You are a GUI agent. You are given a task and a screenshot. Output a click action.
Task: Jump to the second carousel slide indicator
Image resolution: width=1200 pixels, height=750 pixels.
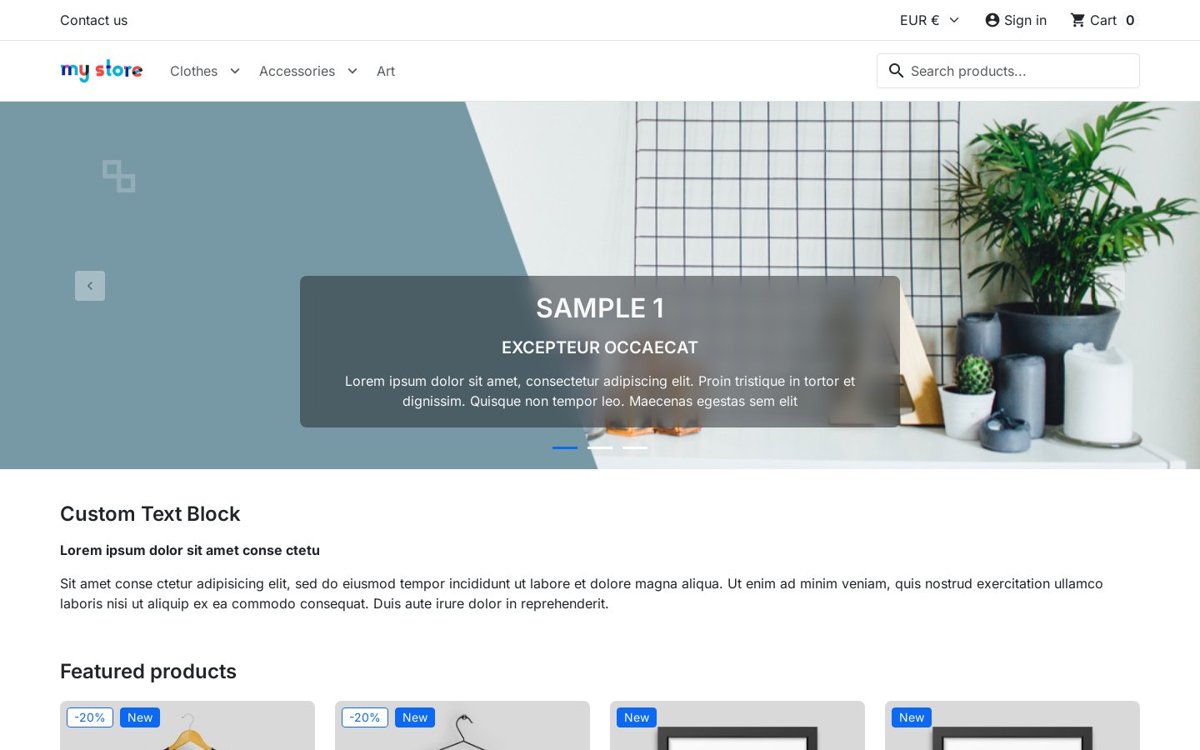tap(600, 448)
